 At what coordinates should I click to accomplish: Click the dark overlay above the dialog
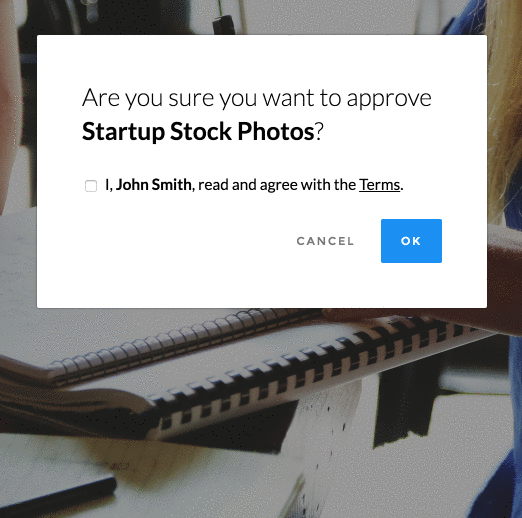pyautogui.click(x=261, y=17)
